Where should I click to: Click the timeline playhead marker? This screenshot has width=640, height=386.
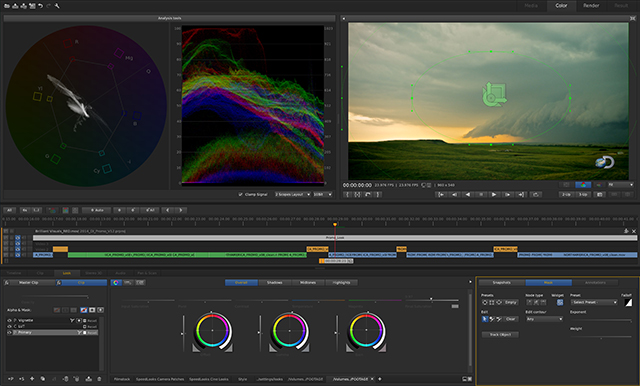pos(335,224)
